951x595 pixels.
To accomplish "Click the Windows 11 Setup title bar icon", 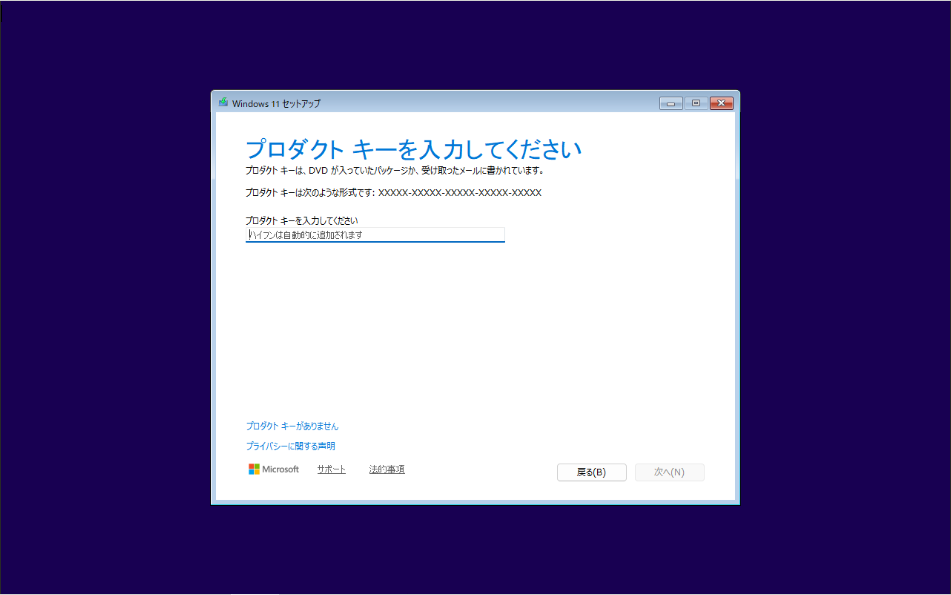I will pyautogui.click(x=222, y=102).
